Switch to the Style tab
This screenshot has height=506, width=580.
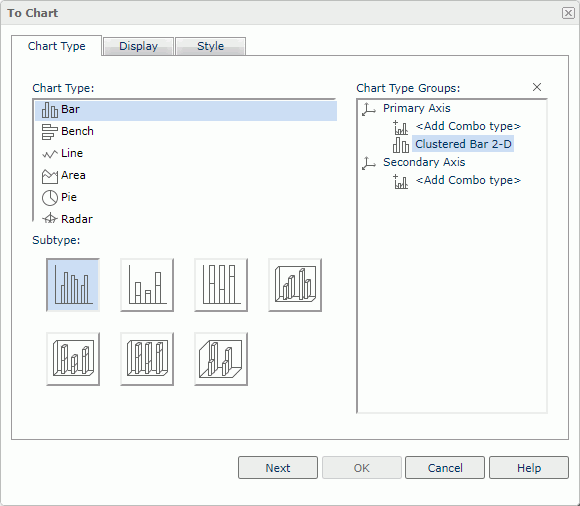click(210, 46)
